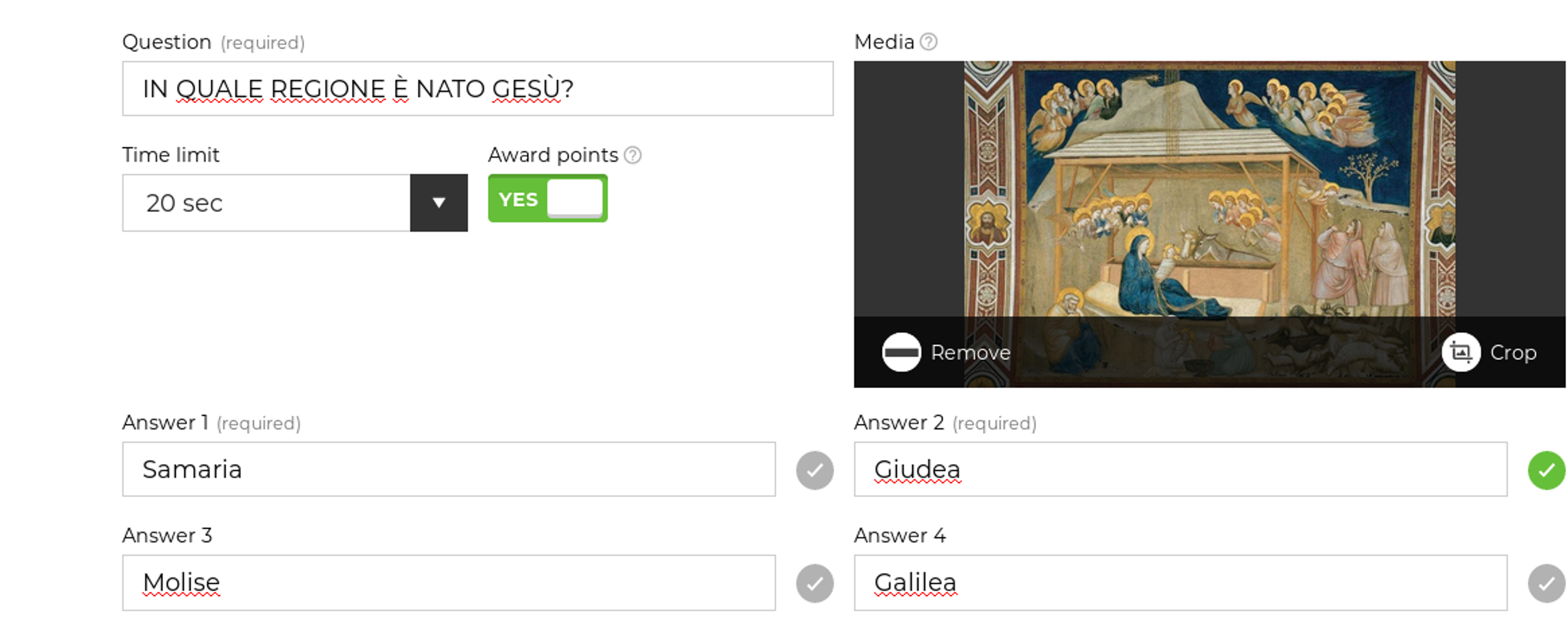Viewport: 1568px width, 627px height.
Task: Click the Answer 3 Molise field
Action: [x=449, y=582]
